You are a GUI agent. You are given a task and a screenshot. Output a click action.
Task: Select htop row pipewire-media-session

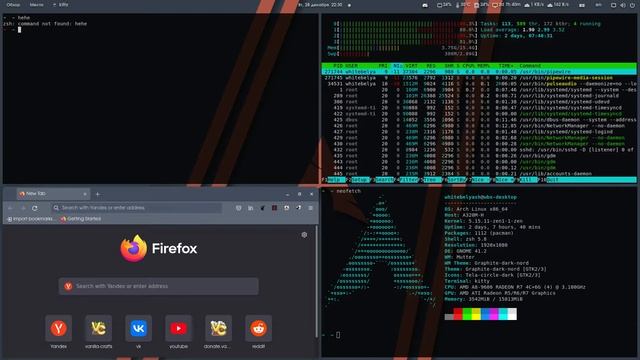point(479,78)
